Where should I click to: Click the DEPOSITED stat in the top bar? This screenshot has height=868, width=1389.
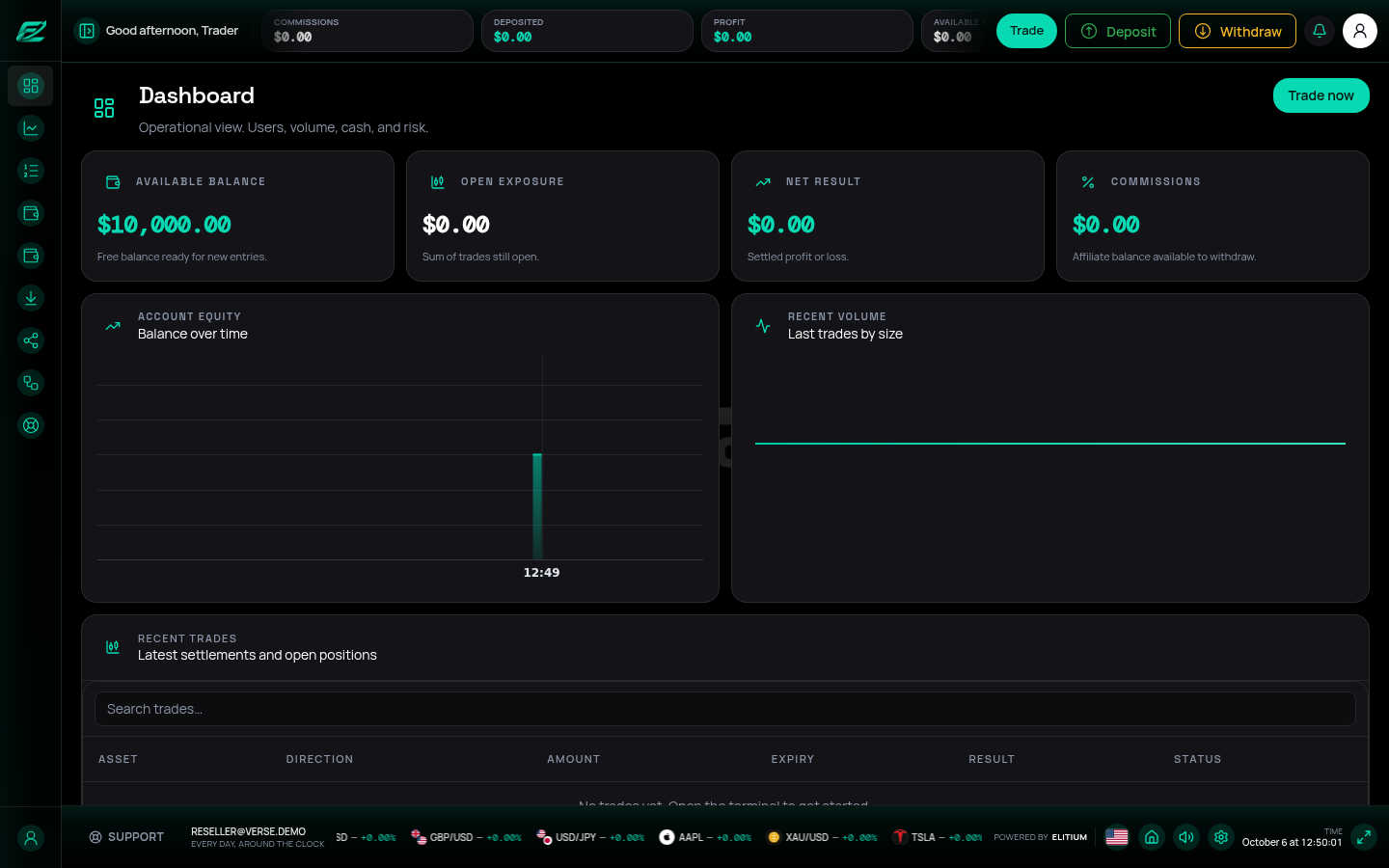[586, 31]
